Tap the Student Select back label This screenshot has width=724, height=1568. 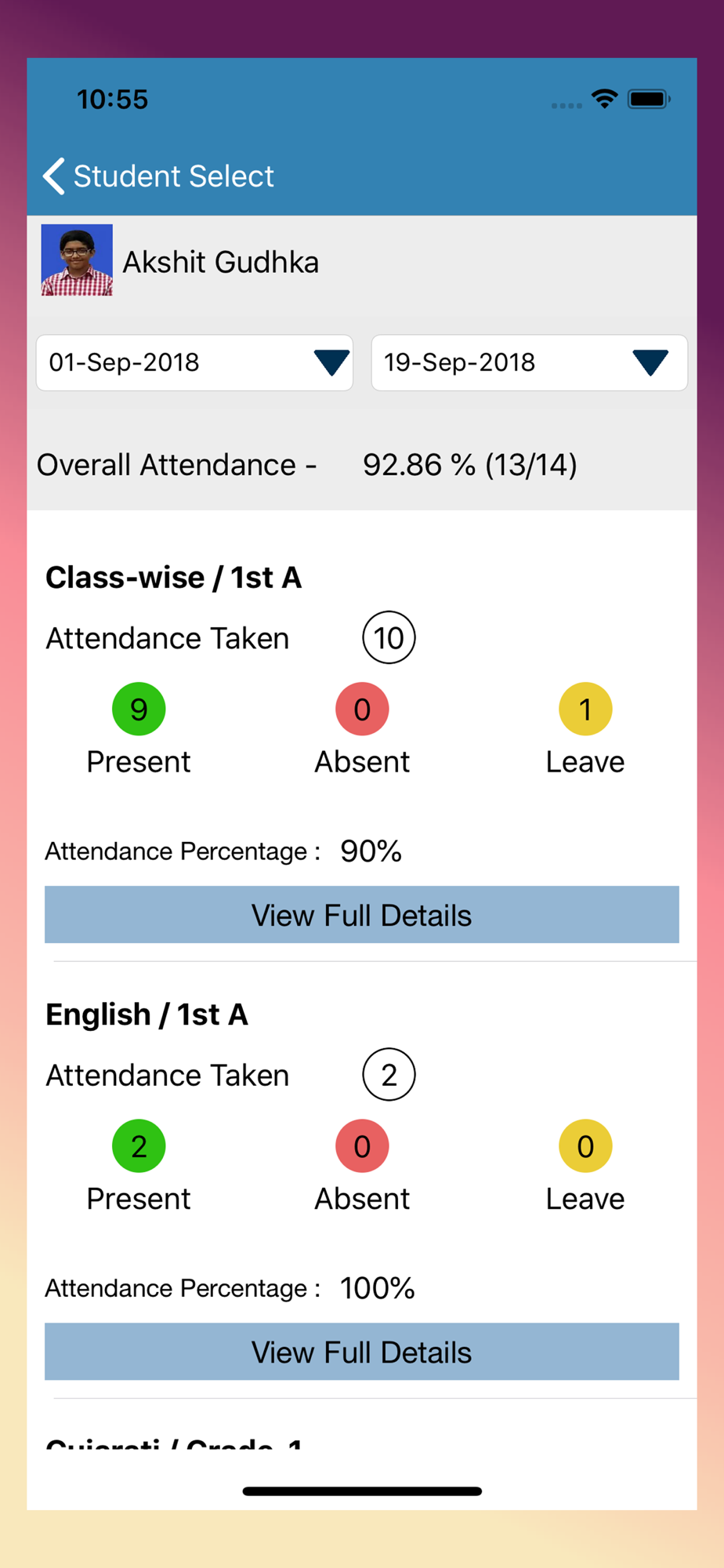pos(173,176)
